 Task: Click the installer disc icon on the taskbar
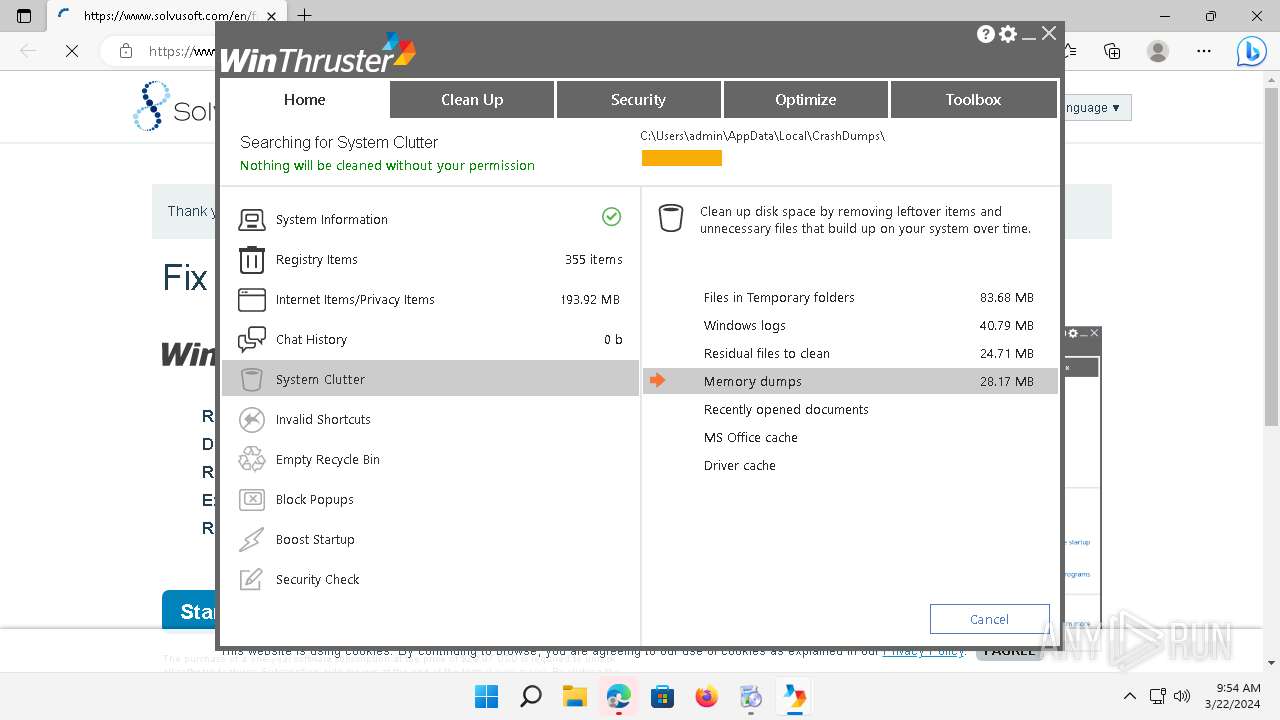(x=751, y=696)
